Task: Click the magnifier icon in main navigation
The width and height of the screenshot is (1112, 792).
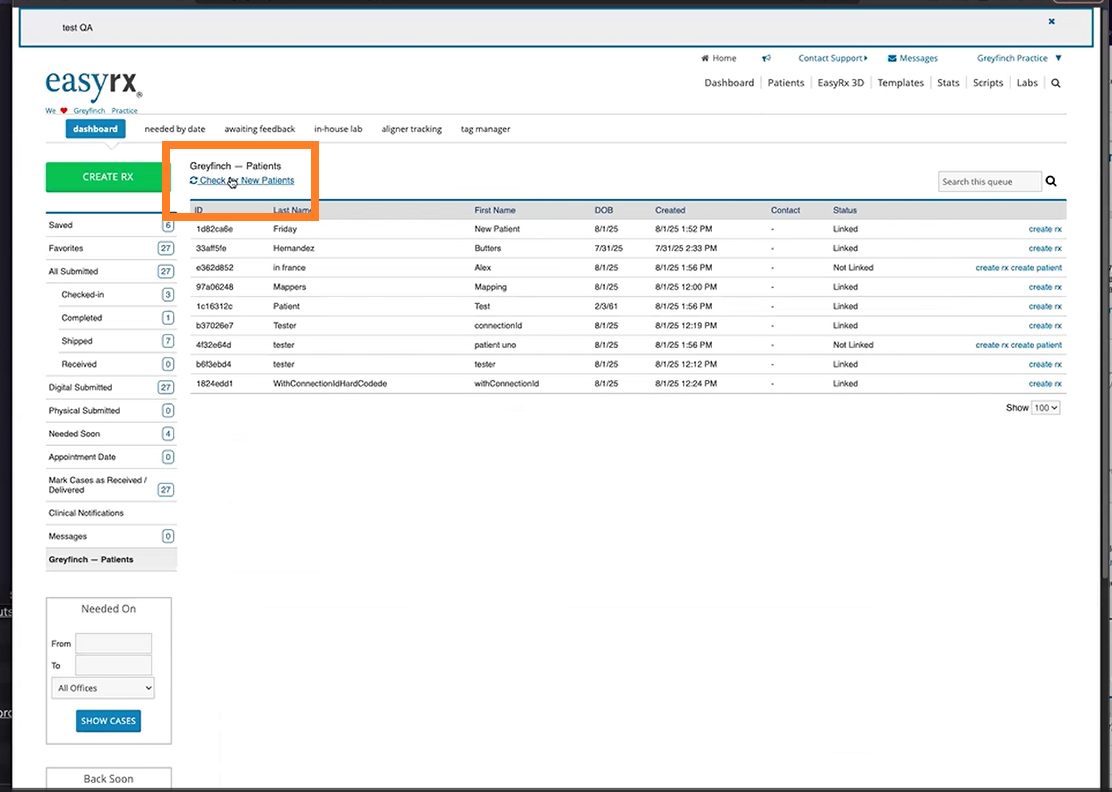Action: tap(1056, 83)
